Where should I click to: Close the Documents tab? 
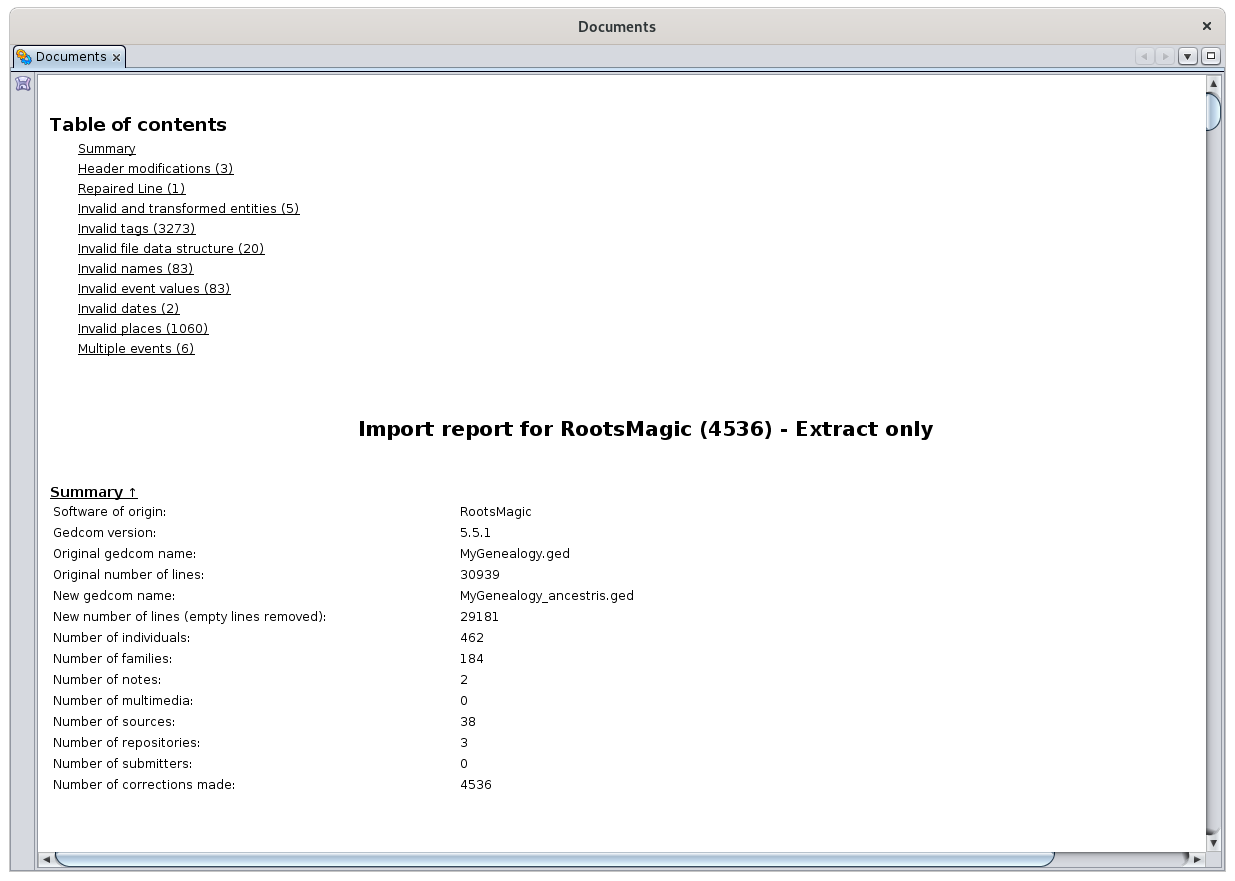(x=116, y=58)
